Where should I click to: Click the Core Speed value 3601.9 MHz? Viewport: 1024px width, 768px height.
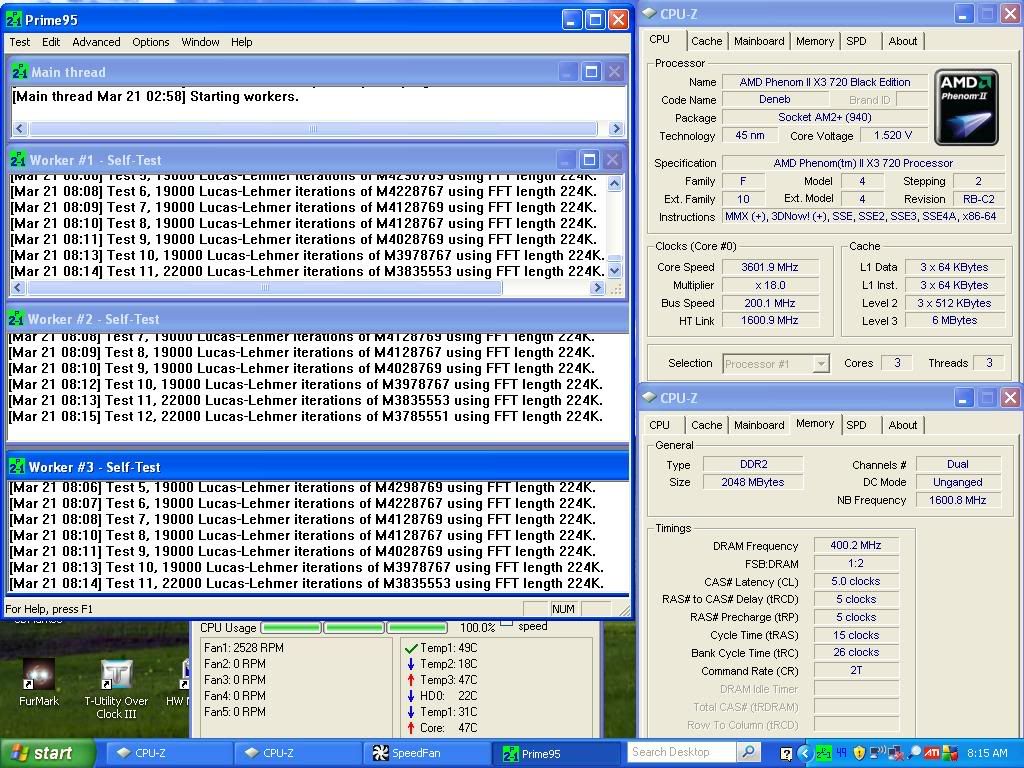point(769,267)
